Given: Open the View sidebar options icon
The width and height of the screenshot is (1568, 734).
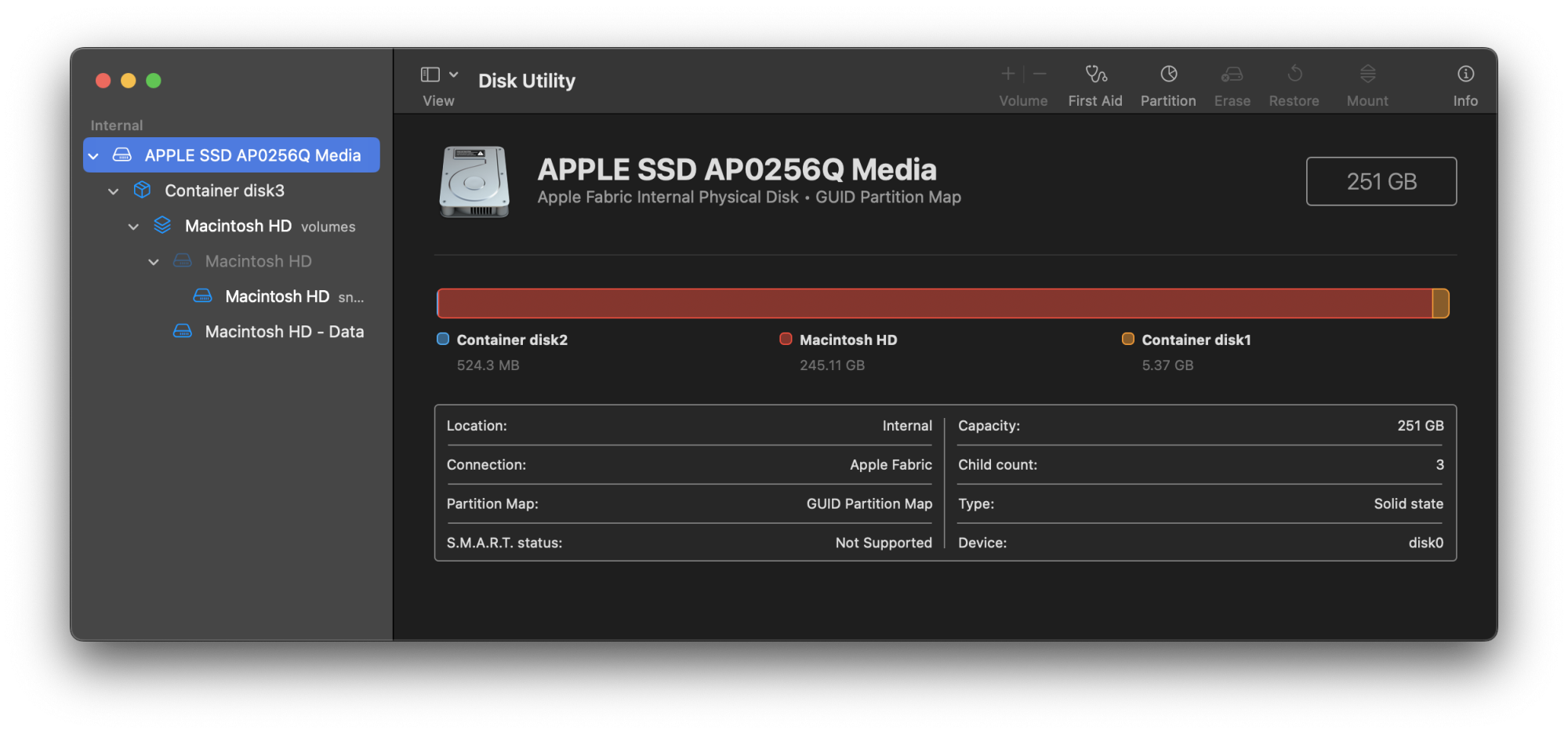Looking at the screenshot, I should tap(430, 74).
